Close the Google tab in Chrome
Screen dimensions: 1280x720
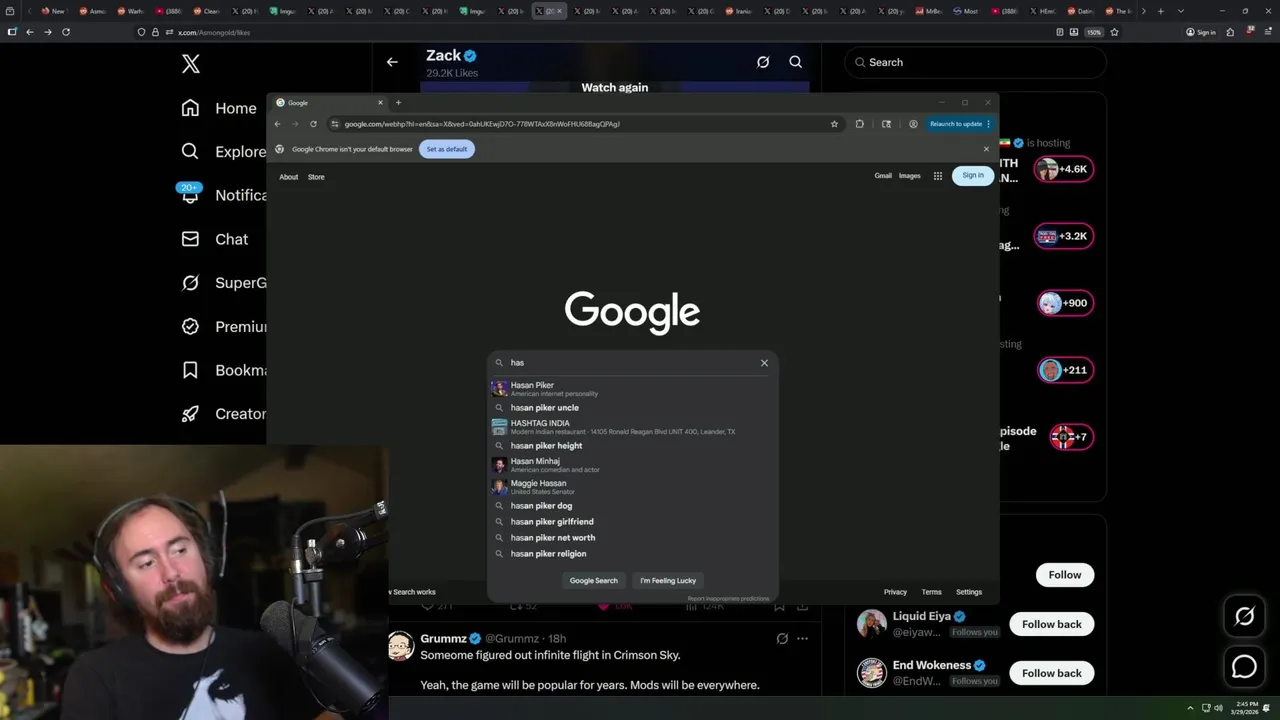pos(380,102)
